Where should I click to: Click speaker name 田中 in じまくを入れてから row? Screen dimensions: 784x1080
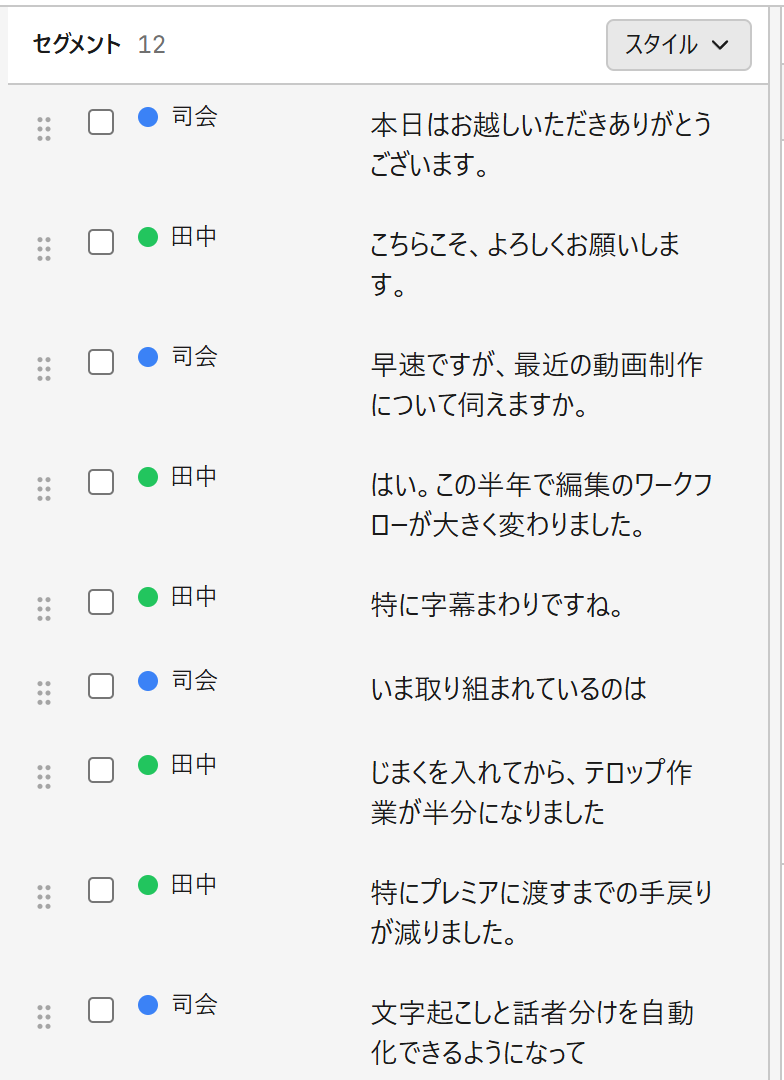pos(194,764)
